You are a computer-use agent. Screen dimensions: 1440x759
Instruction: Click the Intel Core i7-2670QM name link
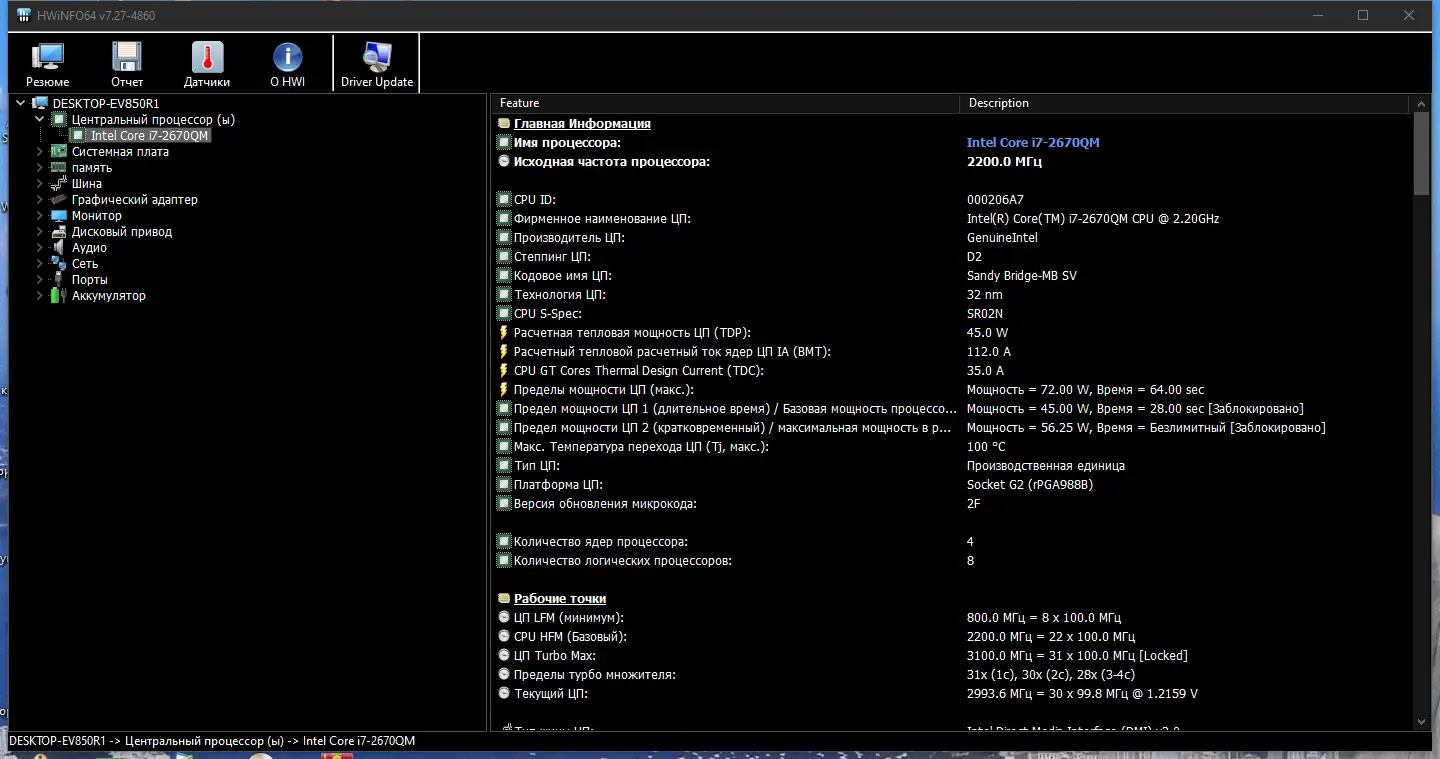click(x=1032, y=143)
